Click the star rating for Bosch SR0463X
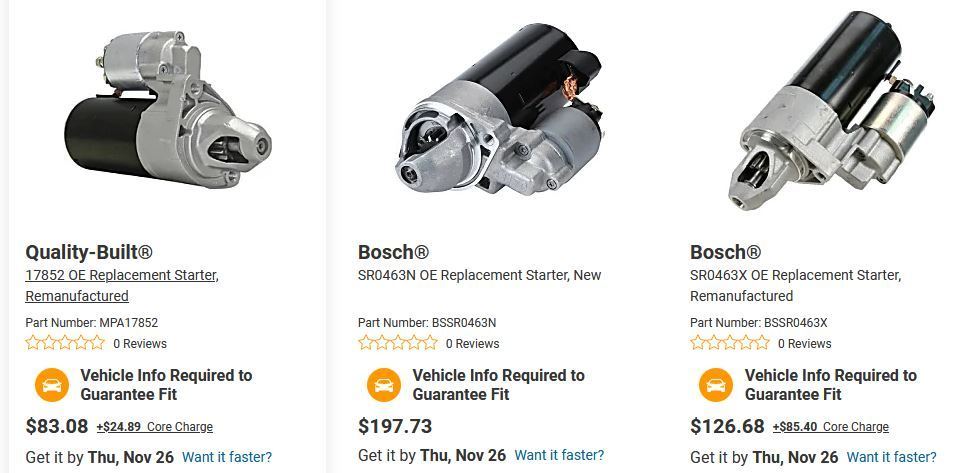The height and width of the screenshot is (473, 971). tap(730, 343)
